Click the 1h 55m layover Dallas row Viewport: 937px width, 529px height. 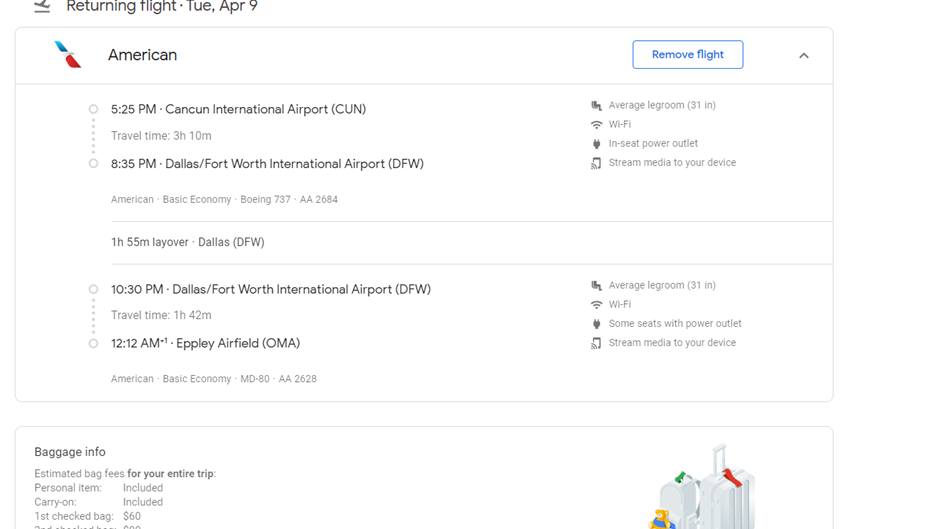[188, 242]
